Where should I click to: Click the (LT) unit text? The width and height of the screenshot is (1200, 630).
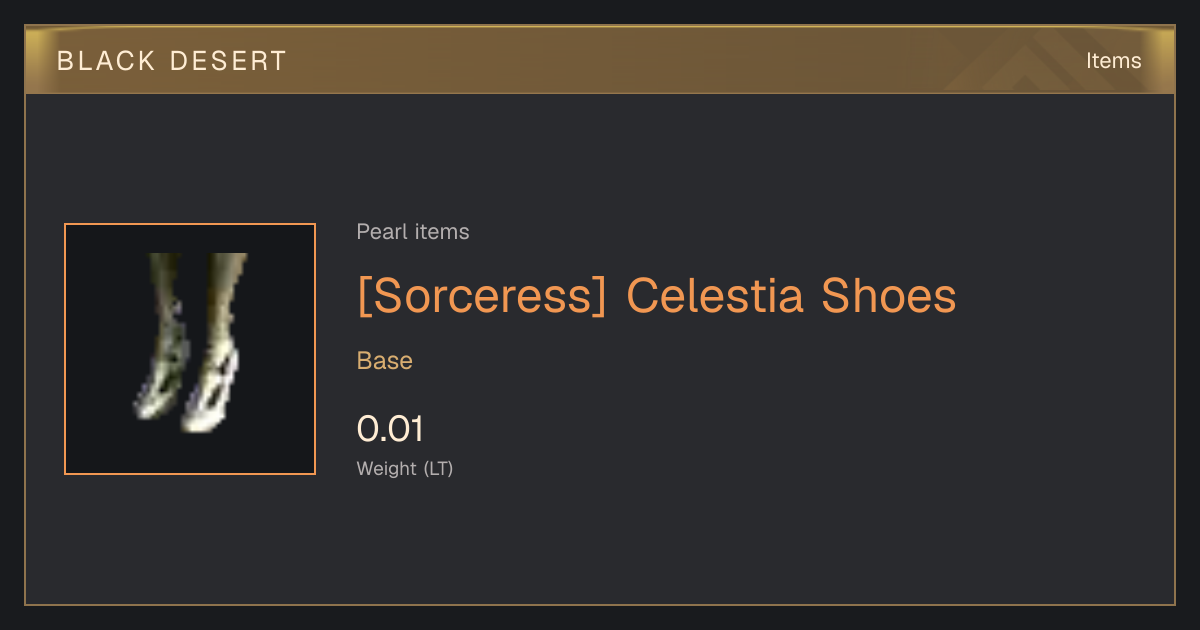click(438, 469)
